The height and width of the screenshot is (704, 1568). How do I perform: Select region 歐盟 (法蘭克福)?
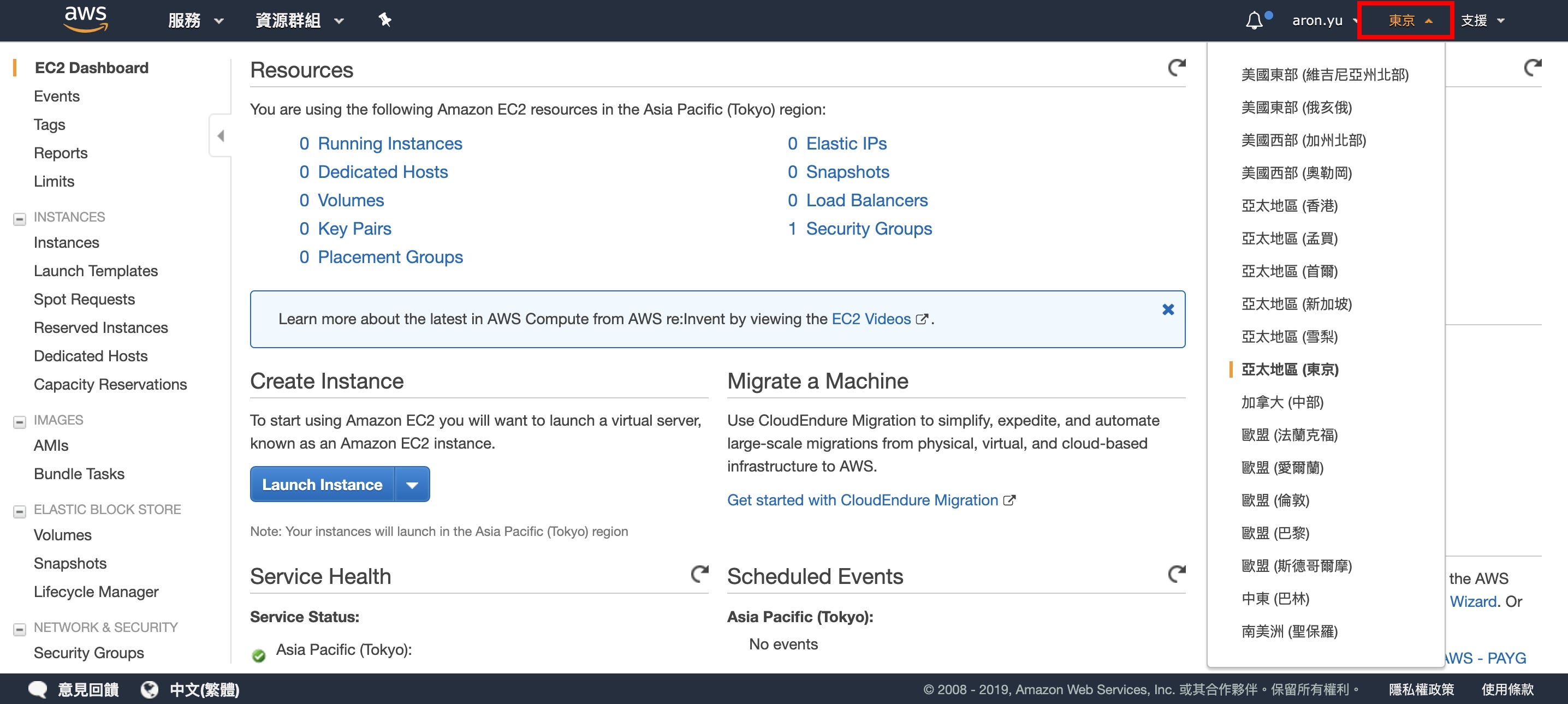tap(1289, 435)
